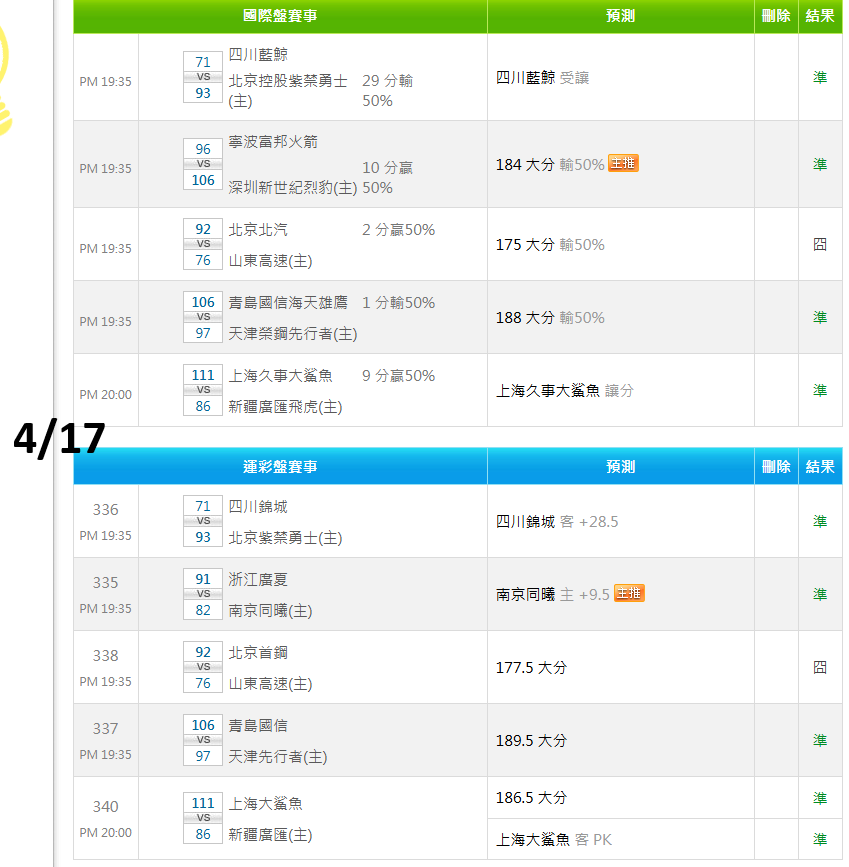Open 北京控股紫禁勇士 team link
Viewport: 849px width, 867px height.
288,91
